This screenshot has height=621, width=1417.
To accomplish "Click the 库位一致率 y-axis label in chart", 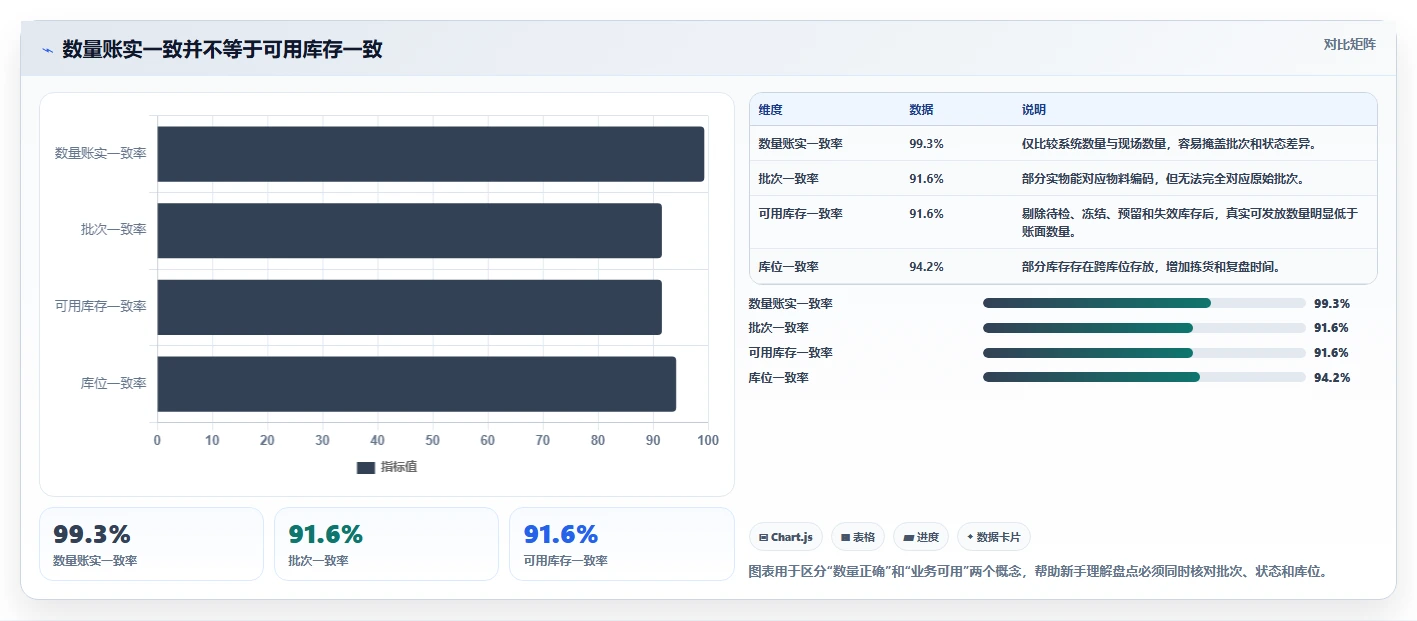I will click(x=113, y=384).
